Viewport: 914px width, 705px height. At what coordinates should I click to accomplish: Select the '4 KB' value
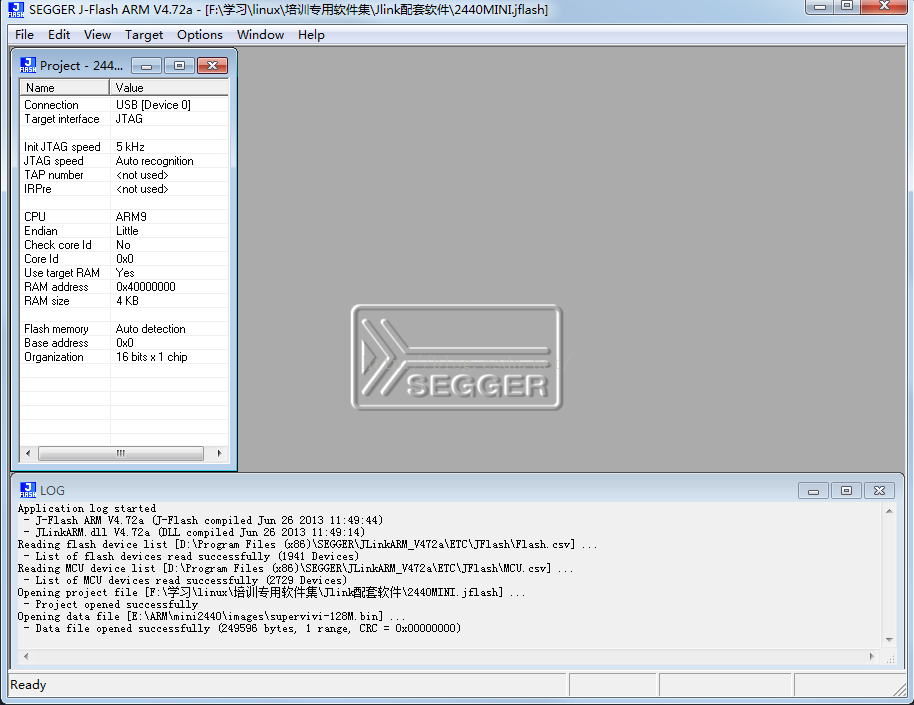(127, 301)
